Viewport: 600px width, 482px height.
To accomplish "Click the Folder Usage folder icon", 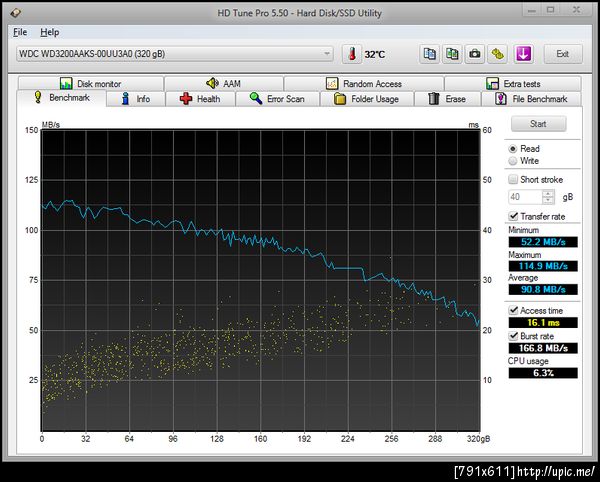I will pyautogui.click(x=340, y=99).
